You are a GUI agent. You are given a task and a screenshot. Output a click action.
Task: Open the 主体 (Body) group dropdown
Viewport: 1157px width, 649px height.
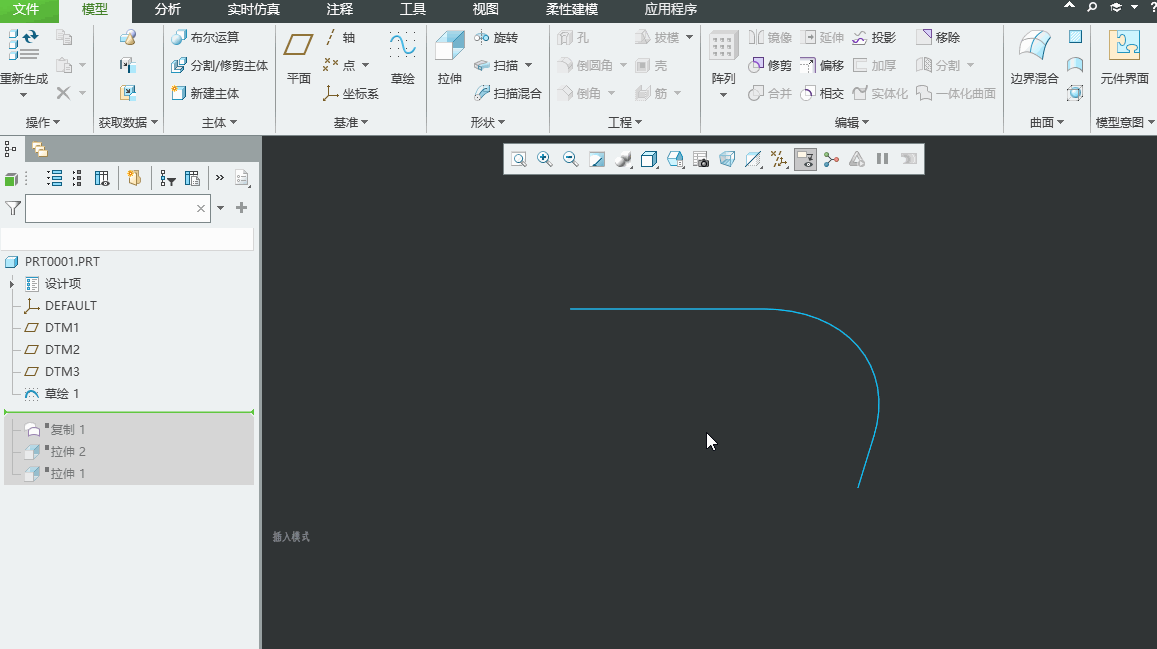coord(219,122)
